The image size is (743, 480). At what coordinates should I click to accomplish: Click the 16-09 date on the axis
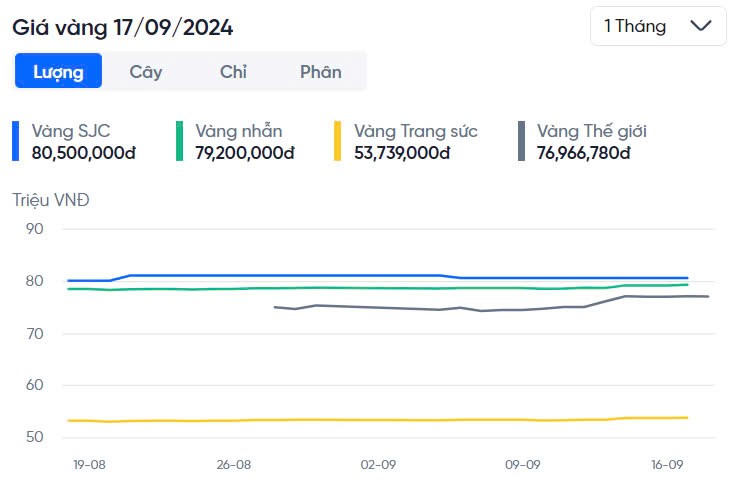coord(667,465)
